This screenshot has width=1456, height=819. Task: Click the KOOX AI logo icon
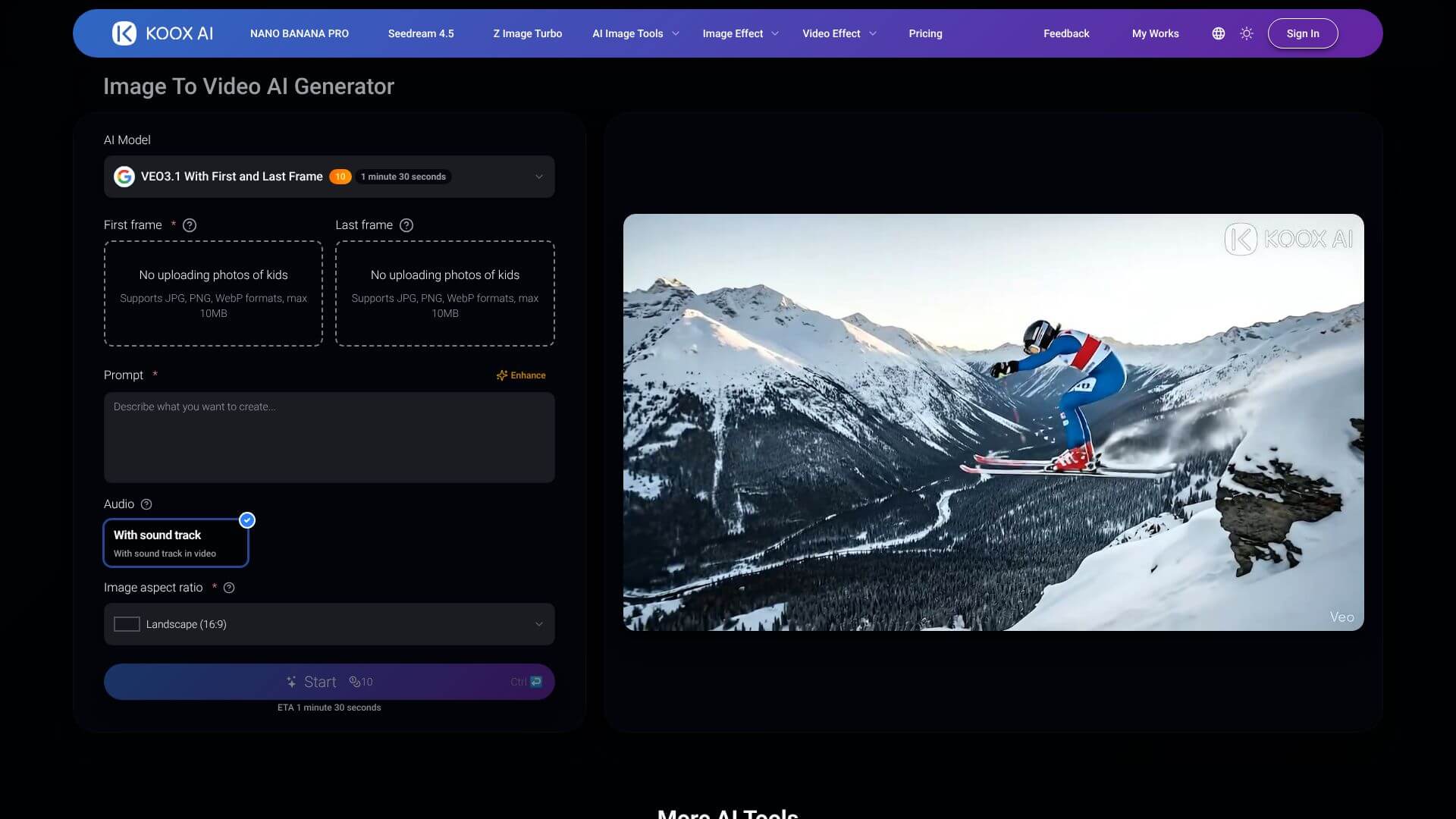pos(124,33)
